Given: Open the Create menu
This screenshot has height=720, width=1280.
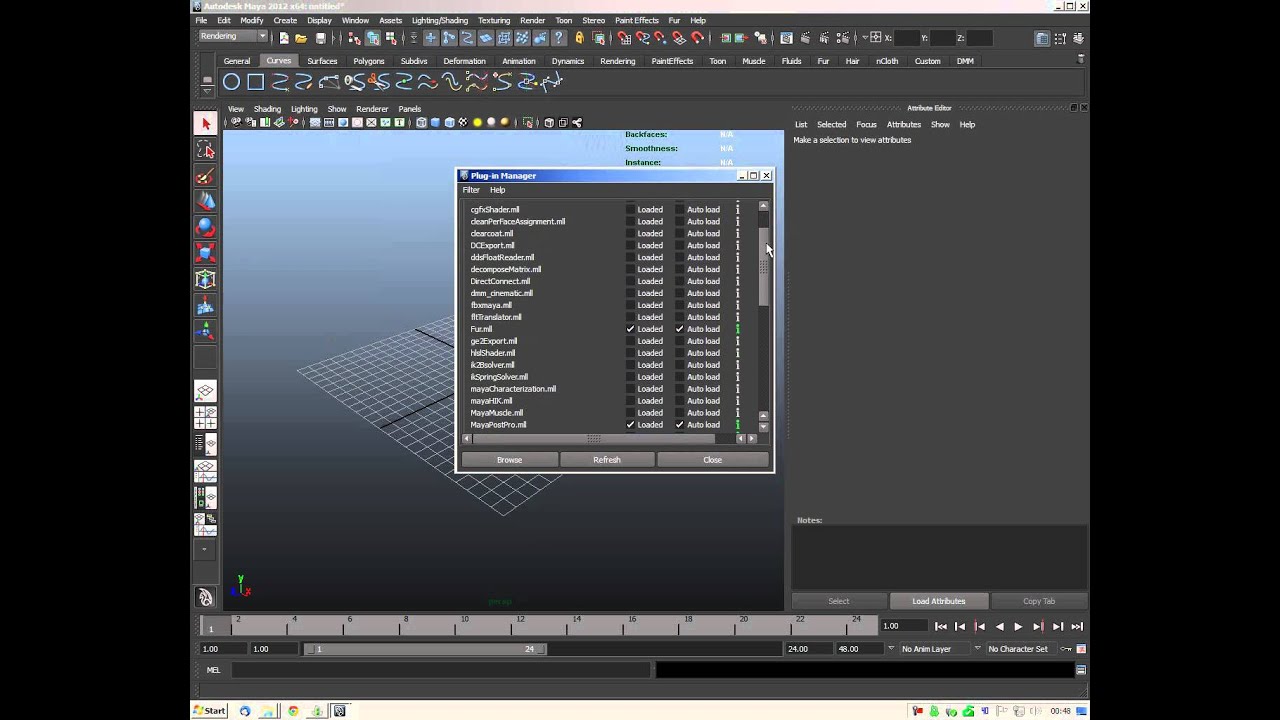Looking at the screenshot, I should click(x=285, y=20).
